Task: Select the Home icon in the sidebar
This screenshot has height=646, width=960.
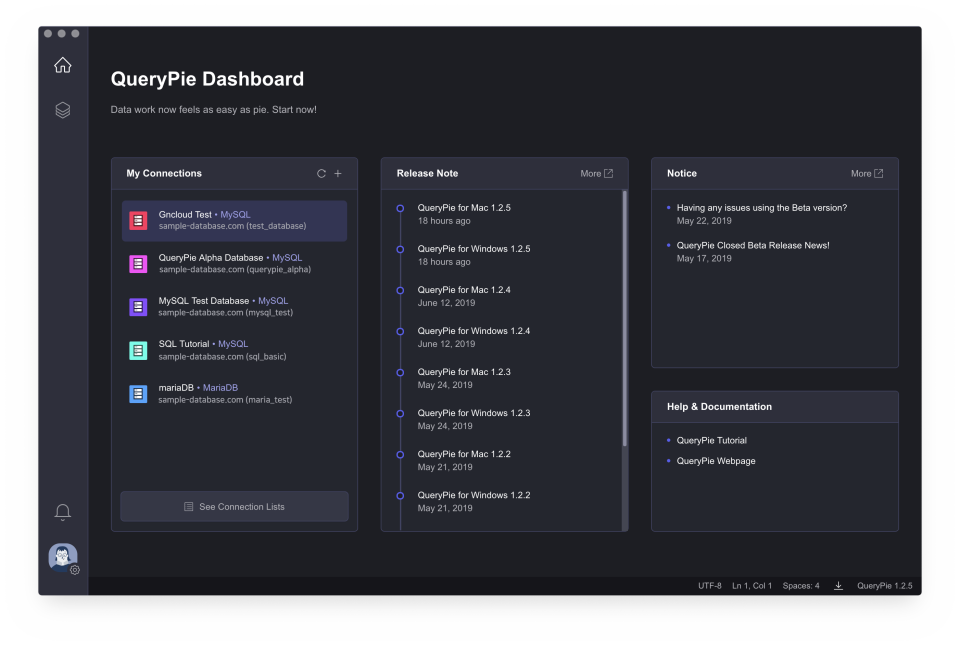Action: point(62,63)
